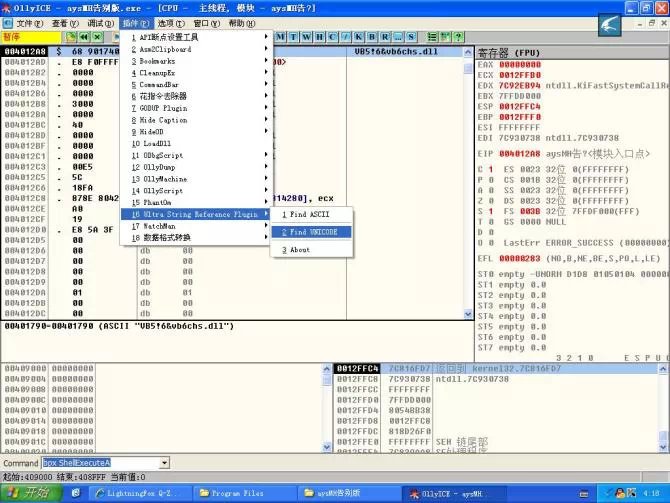The width and height of the screenshot is (670, 503).
Task: Open the W windows list button
Action: click(x=305, y=37)
